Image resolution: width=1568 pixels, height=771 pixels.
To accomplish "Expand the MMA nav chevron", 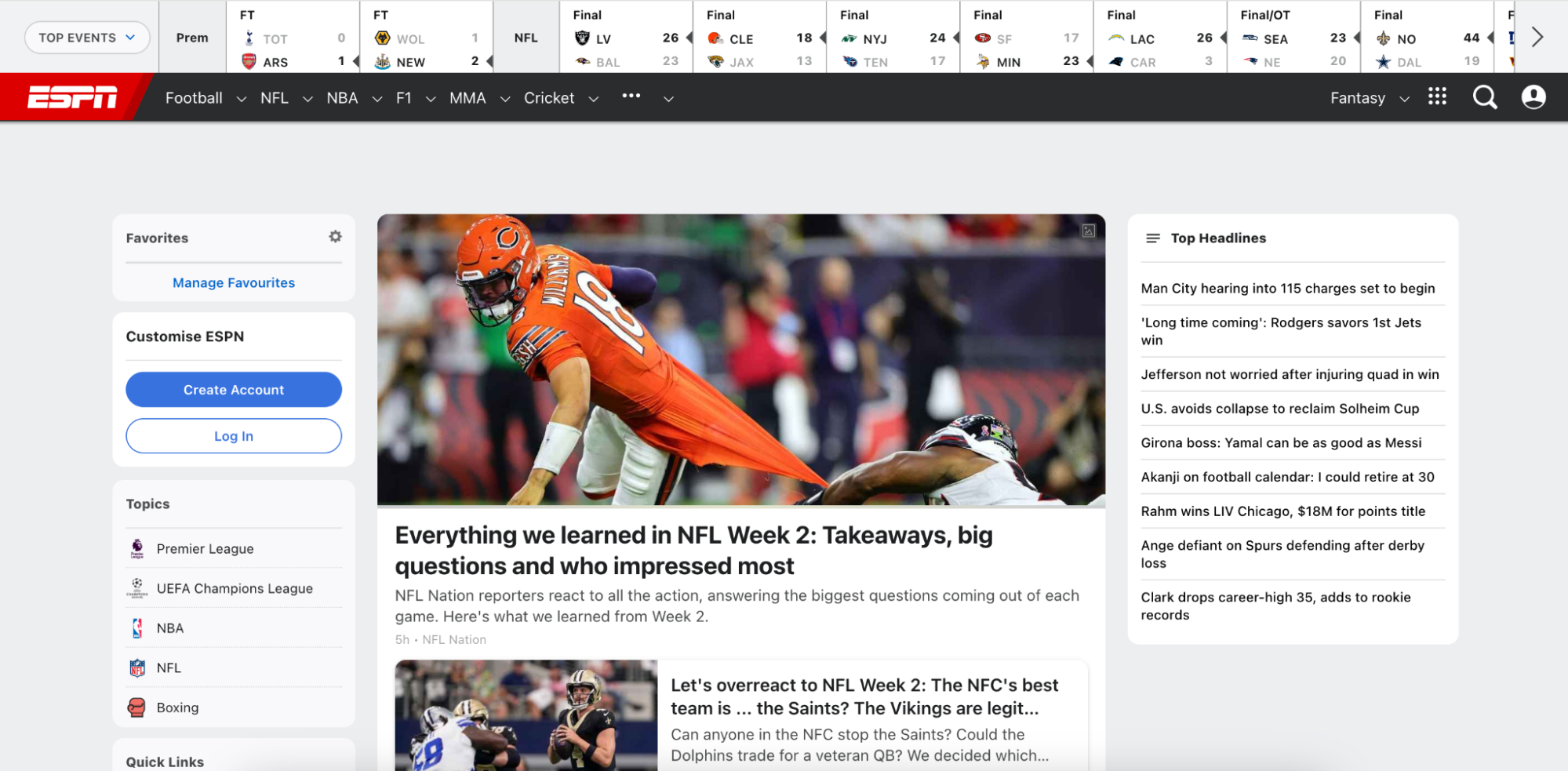I will [505, 99].
